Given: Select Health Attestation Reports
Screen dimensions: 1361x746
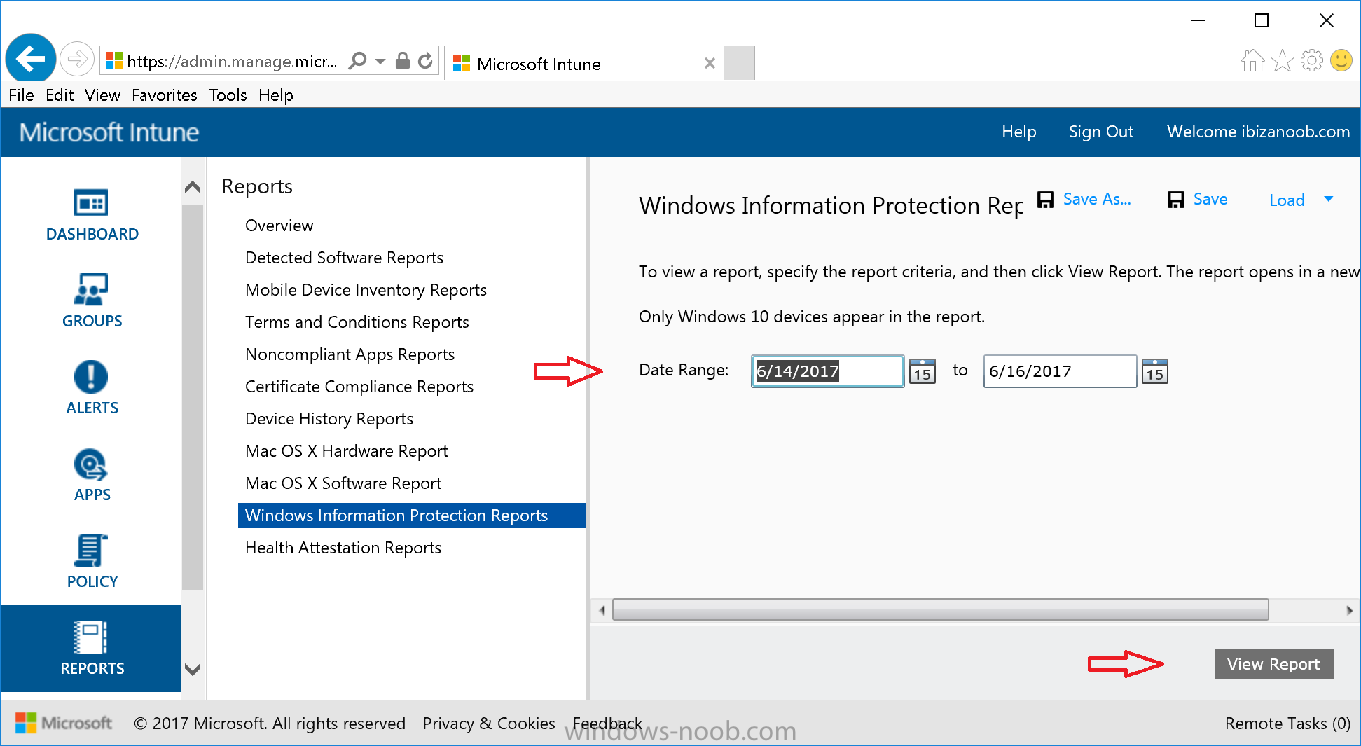Looking at the screenshot, I should pyautogui.click(x=344, y=548).
